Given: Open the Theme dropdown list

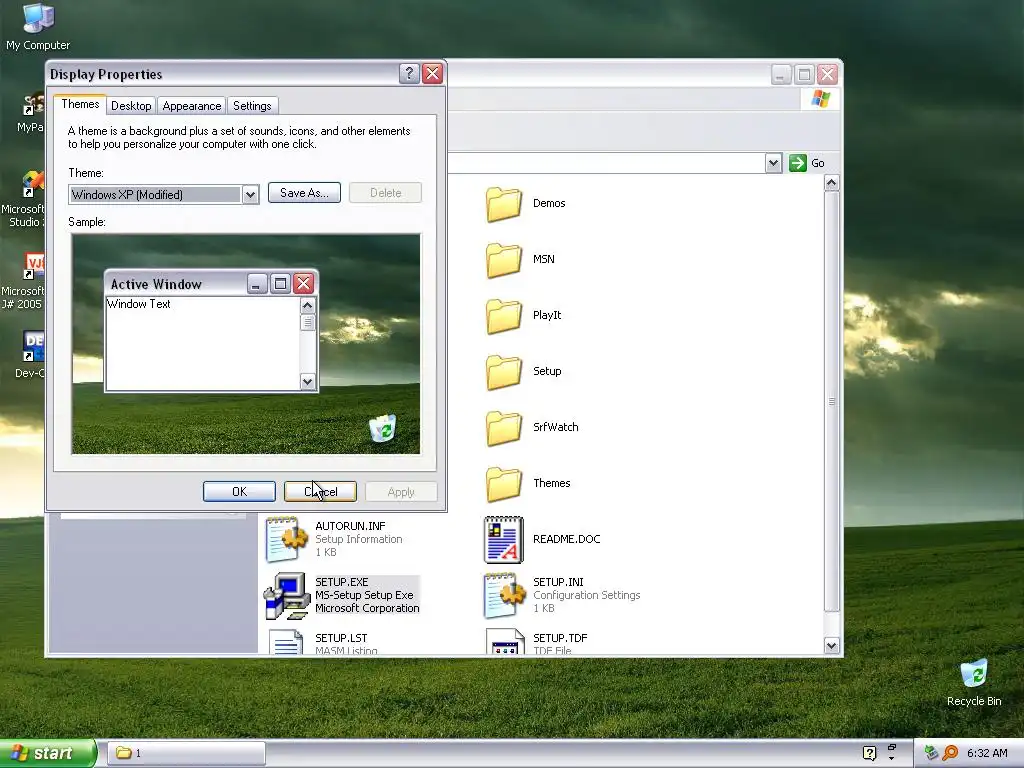Looking at the screenshot, I should click(x=250, y=195).
